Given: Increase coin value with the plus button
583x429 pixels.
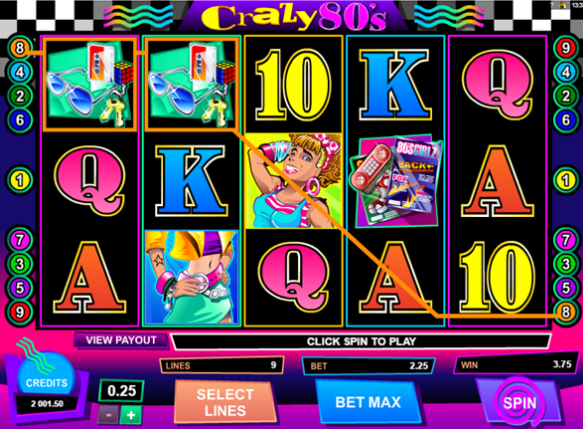Looking at the screenshot, I should [131, 415].
